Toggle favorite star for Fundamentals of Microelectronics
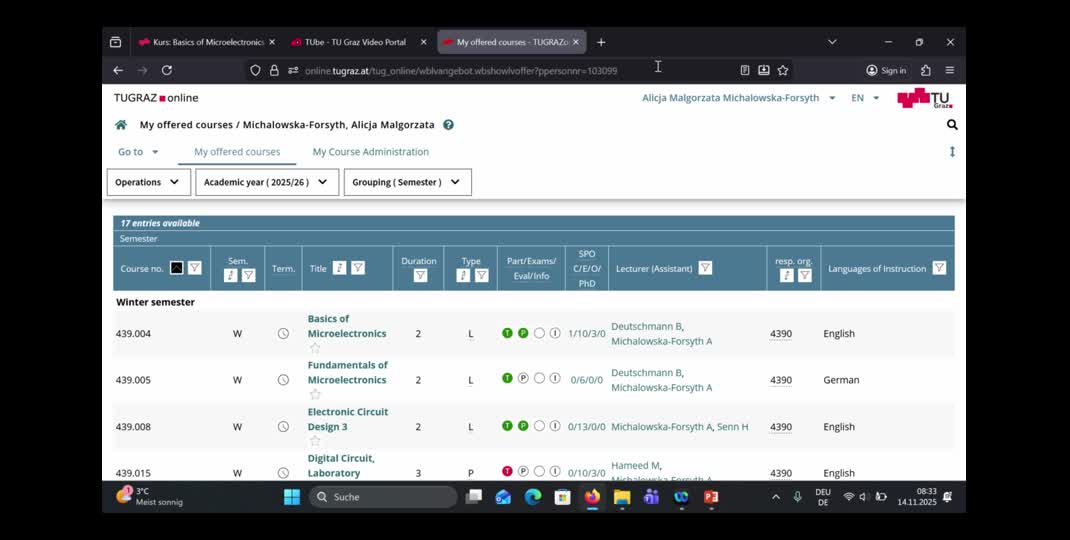This screenshot has width=1070, height=540. tap(315, 394)
